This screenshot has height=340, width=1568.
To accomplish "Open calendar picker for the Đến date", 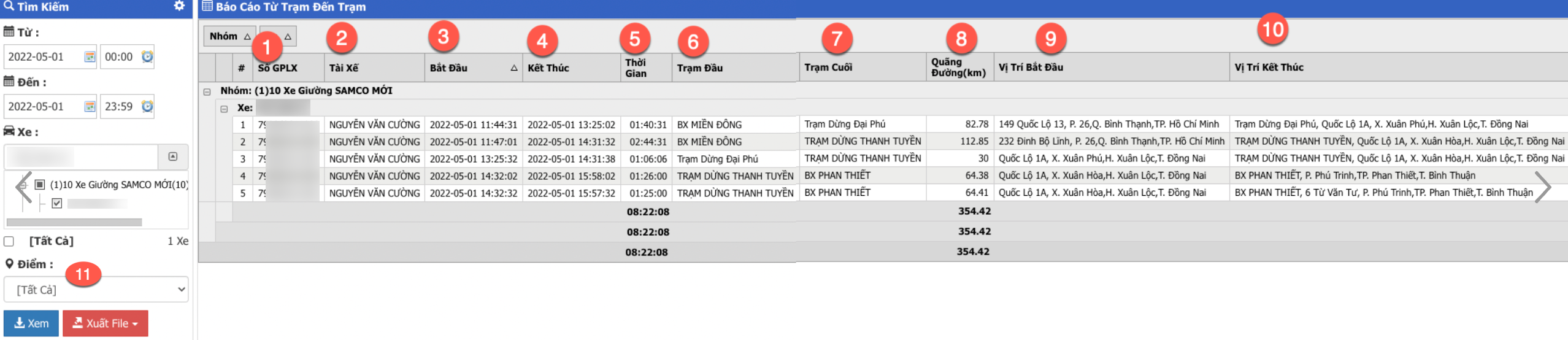I will pyautogui.click(x=90, y=107).
